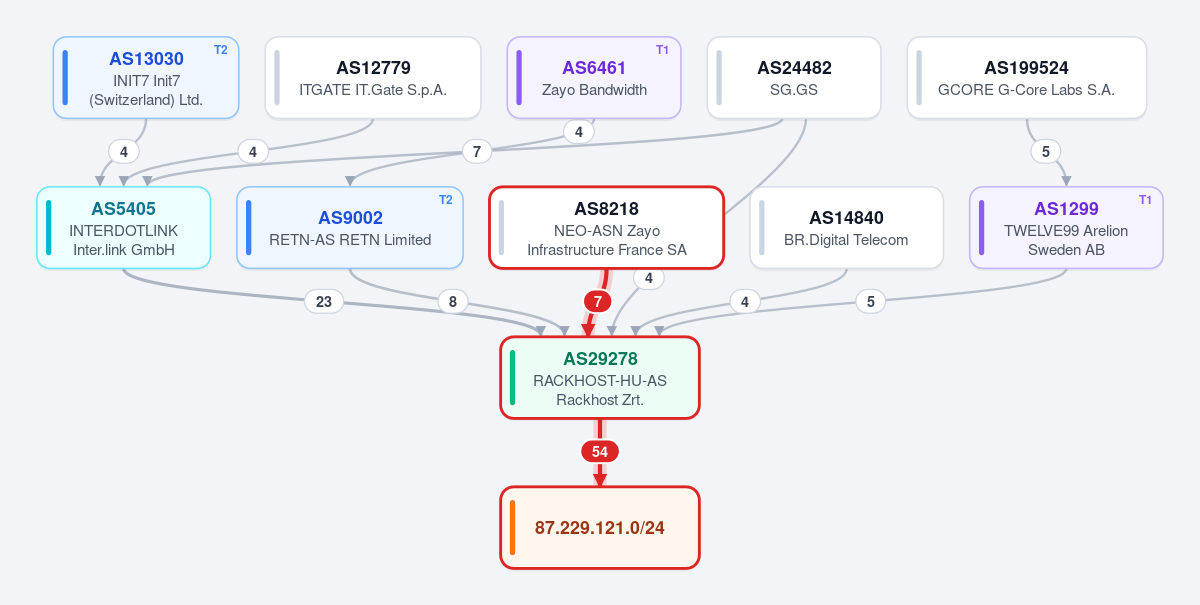The height and width of the screenshot is (605, 1200).
Task: Select the AS13030 INIT7 node
Action: click(x=146, y=78)
